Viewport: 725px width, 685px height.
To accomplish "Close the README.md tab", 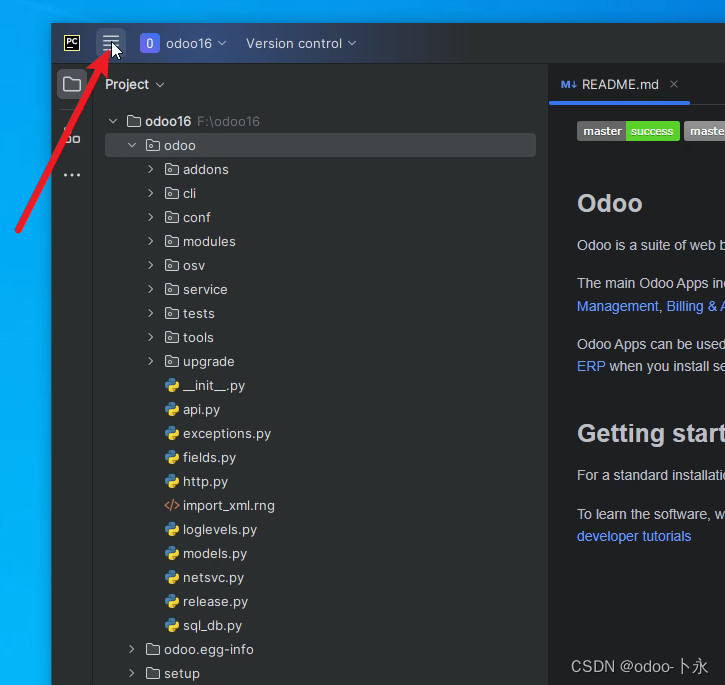I will [x=674, y=84].
